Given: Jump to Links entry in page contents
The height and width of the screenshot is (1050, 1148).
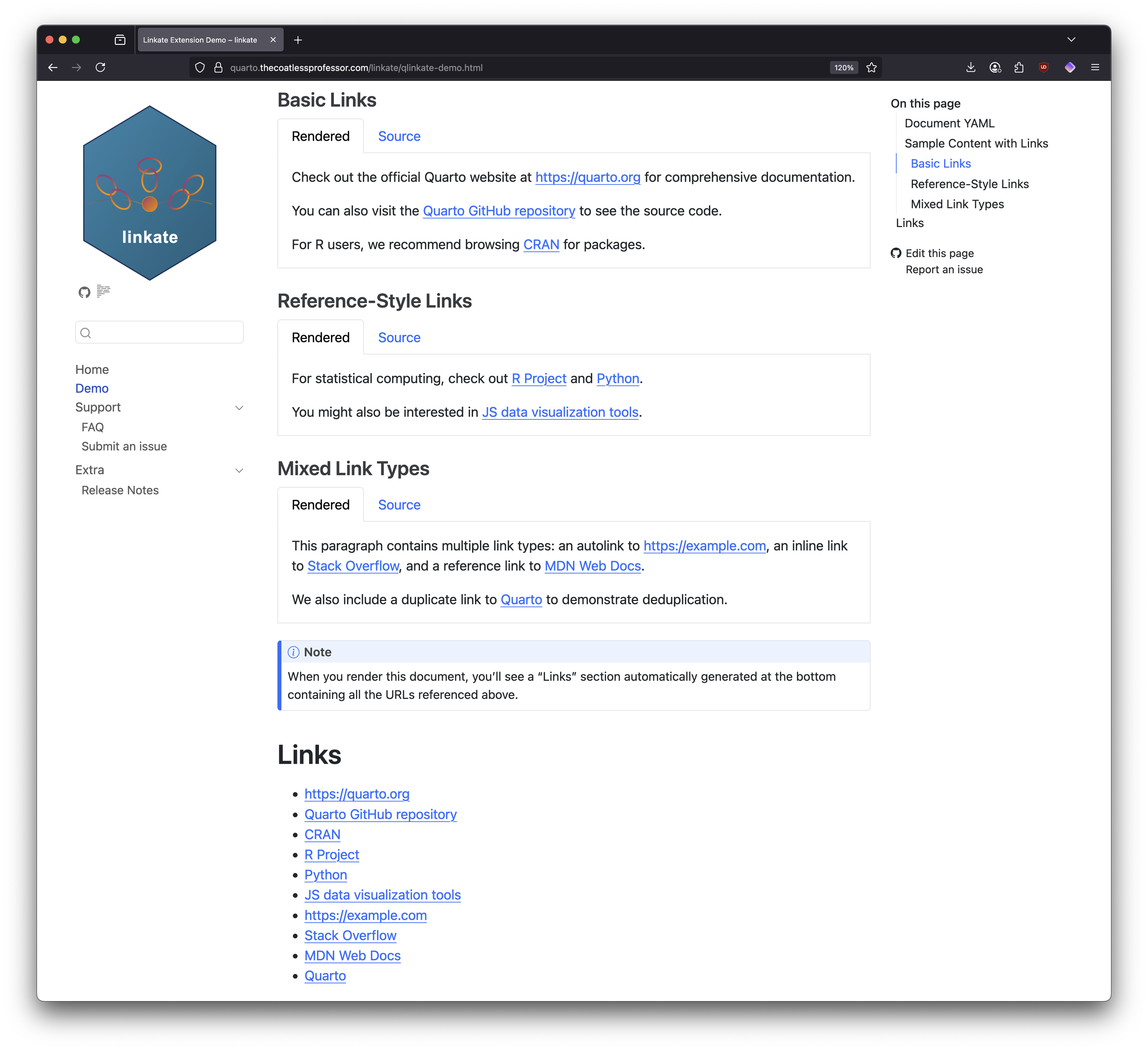Looking at the screenshot, I should (x=909, y=223).
